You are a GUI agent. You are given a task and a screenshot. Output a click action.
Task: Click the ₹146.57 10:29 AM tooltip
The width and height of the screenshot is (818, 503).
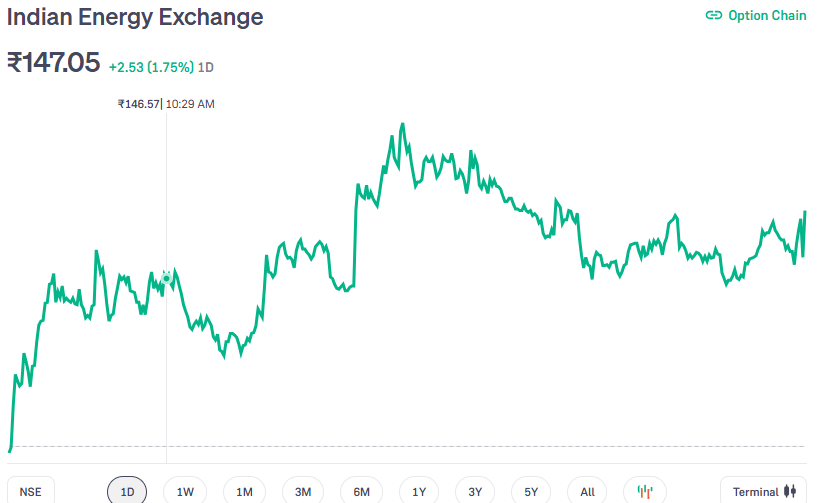click(166, 104)
